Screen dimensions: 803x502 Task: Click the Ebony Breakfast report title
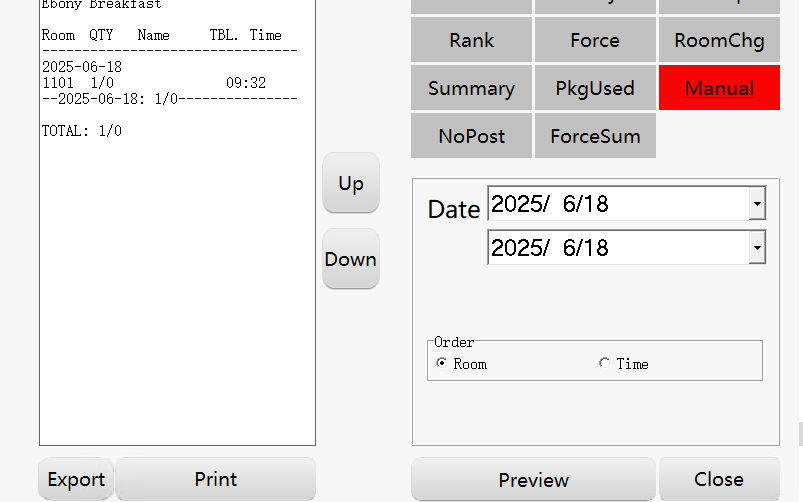[x=101, y=5]
